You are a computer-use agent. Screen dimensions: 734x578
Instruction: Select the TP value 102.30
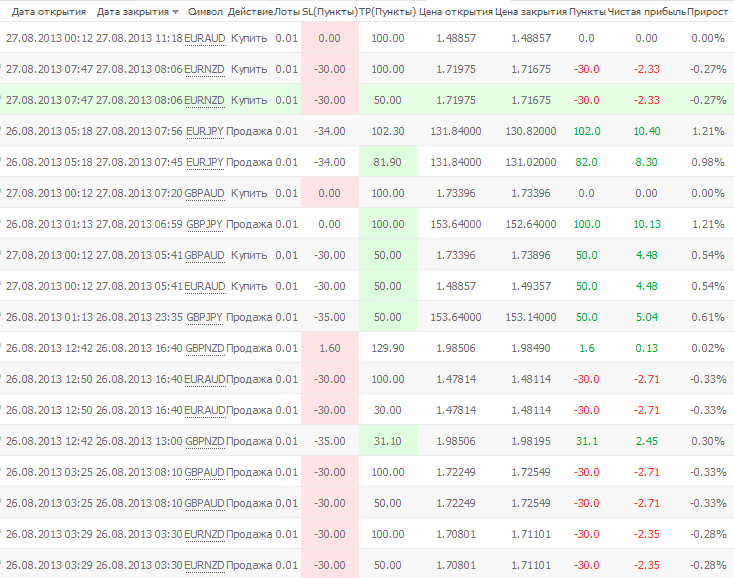tap(388, 132)
